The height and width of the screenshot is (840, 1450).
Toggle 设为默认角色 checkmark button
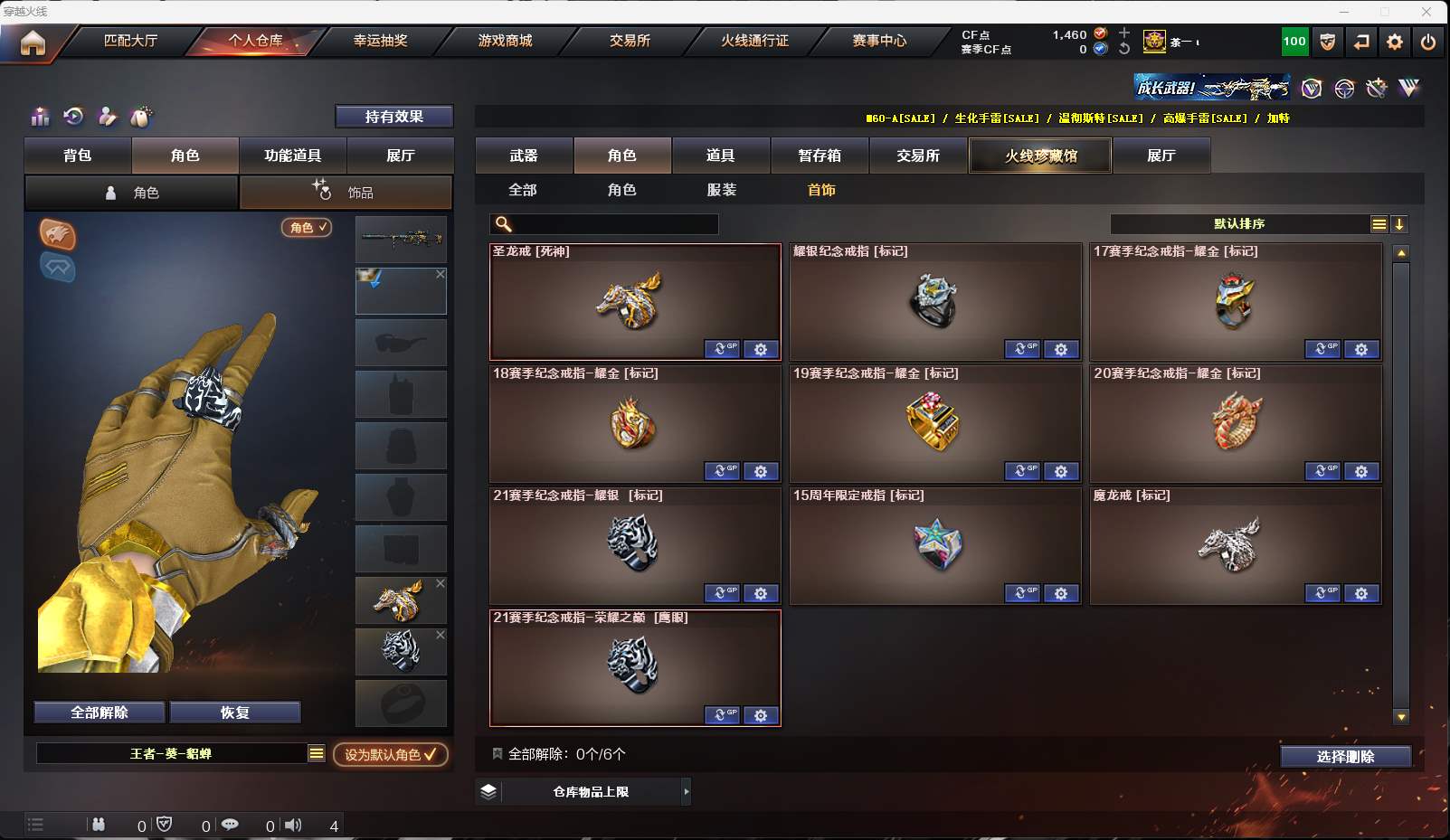(x=391, y=754)
